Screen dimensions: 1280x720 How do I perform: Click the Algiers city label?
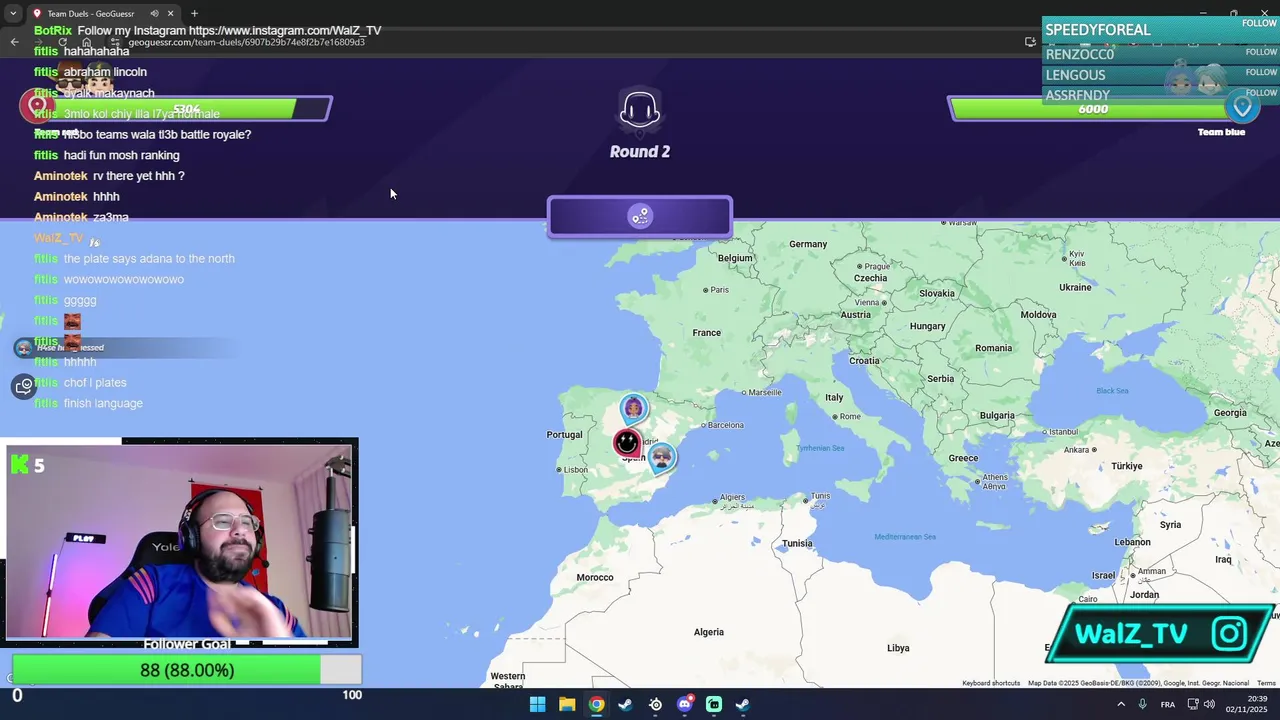732,497
